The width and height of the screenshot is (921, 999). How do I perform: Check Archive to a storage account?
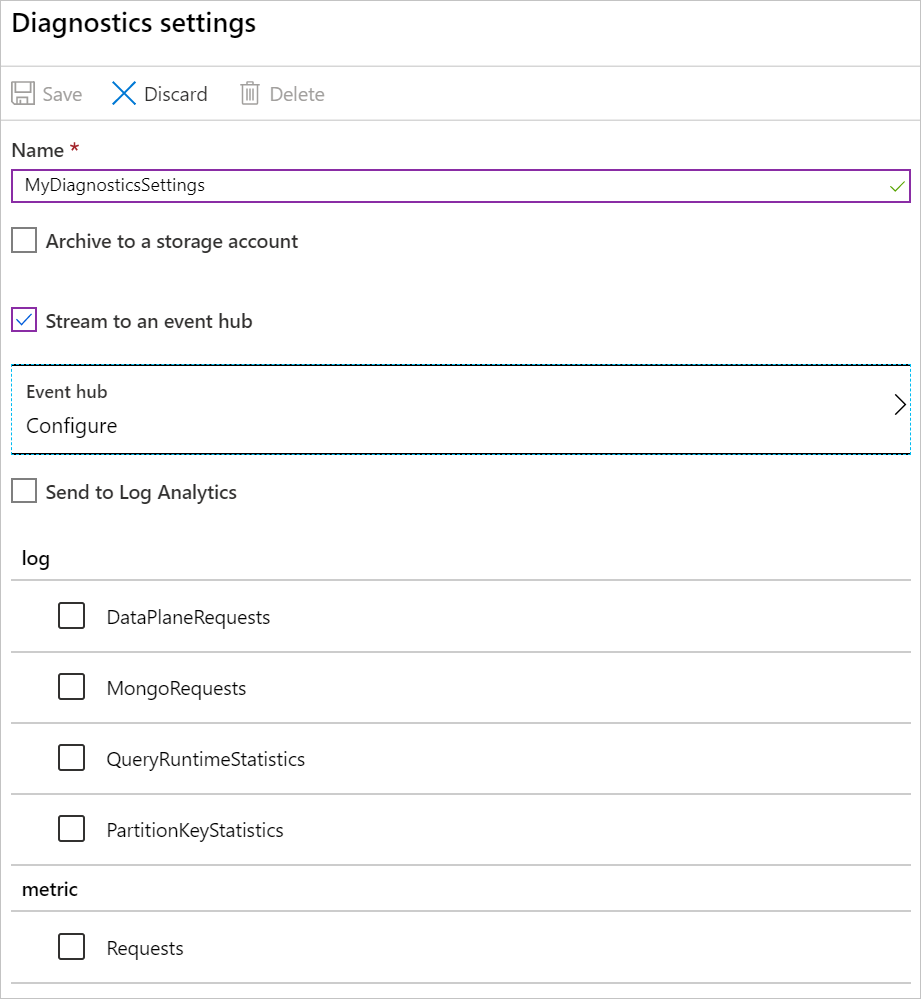[x=23, y=240]
